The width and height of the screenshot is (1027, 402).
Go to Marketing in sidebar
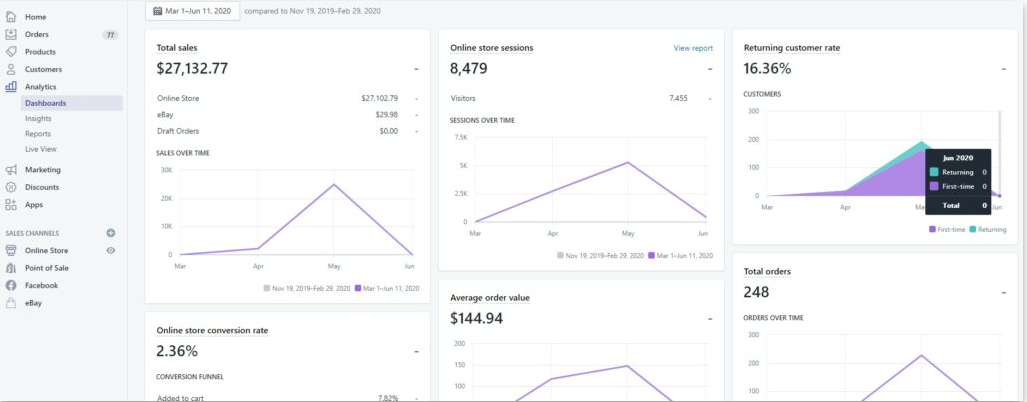click(x=43, y=170)
